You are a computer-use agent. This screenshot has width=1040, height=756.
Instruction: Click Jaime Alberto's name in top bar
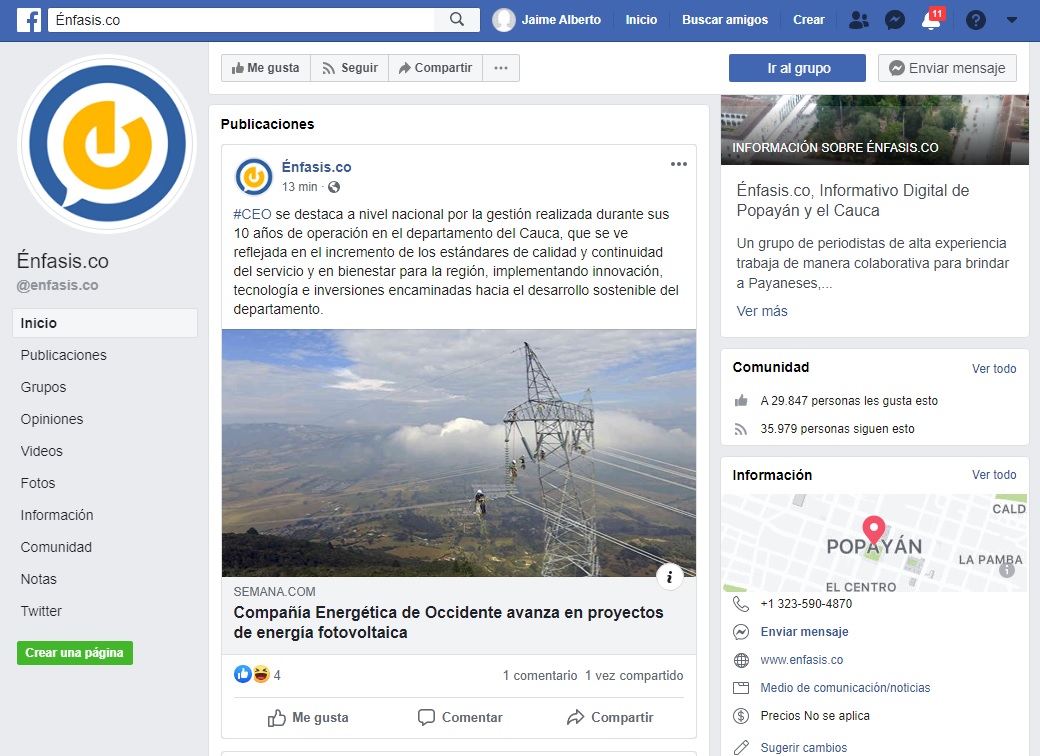pyautogui.click(x=561, y=20)
